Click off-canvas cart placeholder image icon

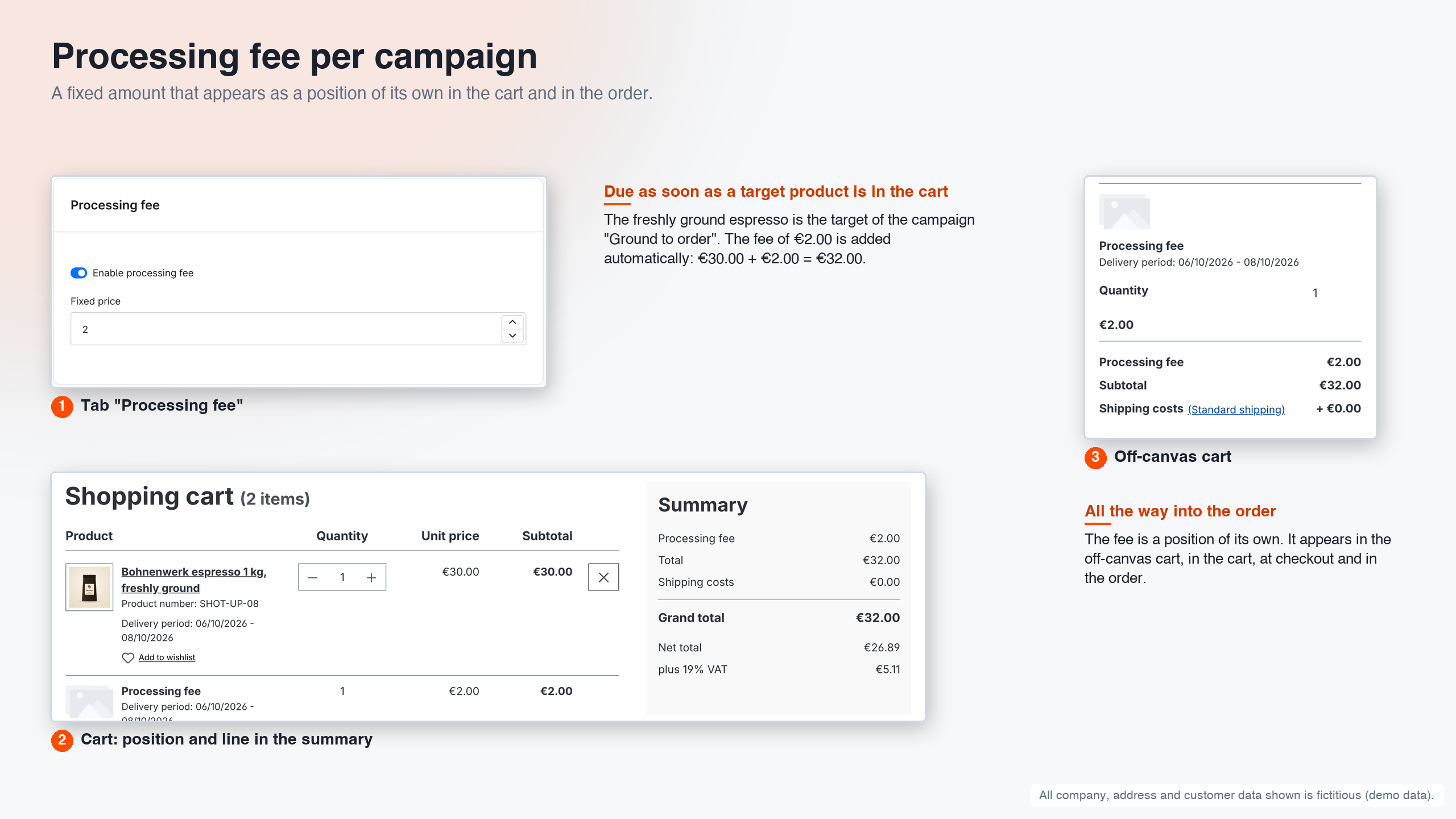pos(1124,211)
